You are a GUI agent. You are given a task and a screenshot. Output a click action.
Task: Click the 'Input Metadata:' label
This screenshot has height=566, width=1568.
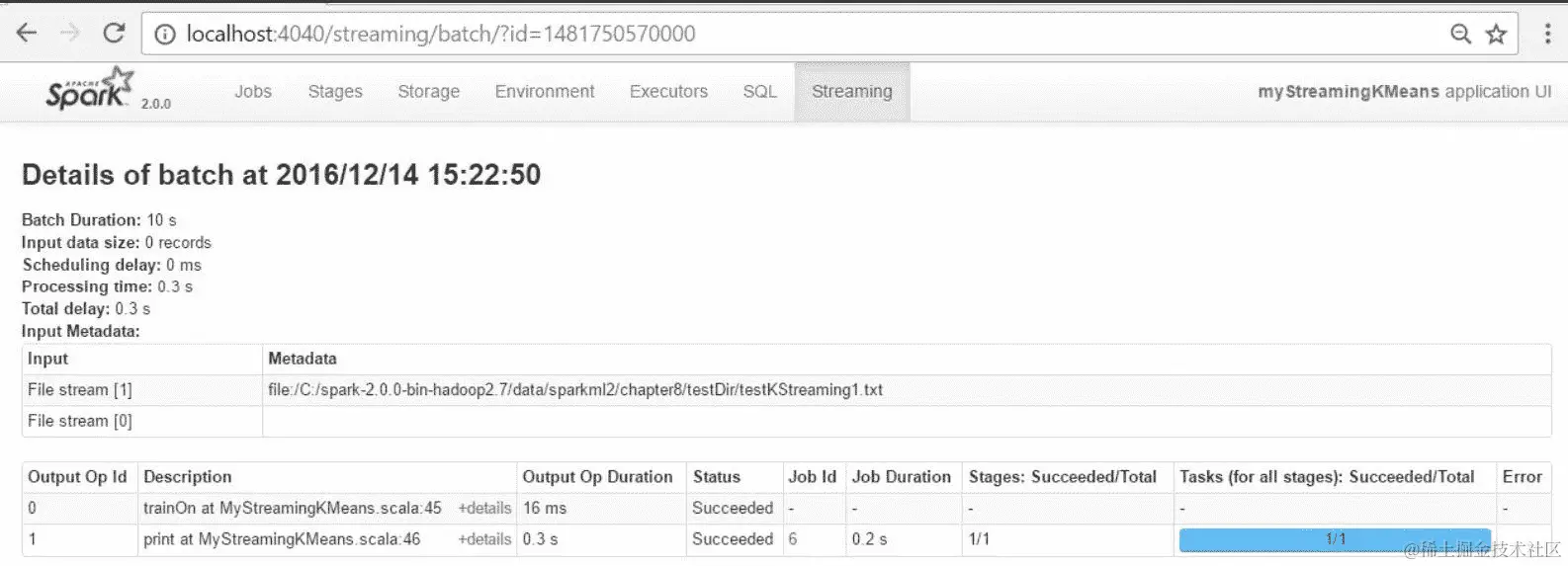(81, 332)
